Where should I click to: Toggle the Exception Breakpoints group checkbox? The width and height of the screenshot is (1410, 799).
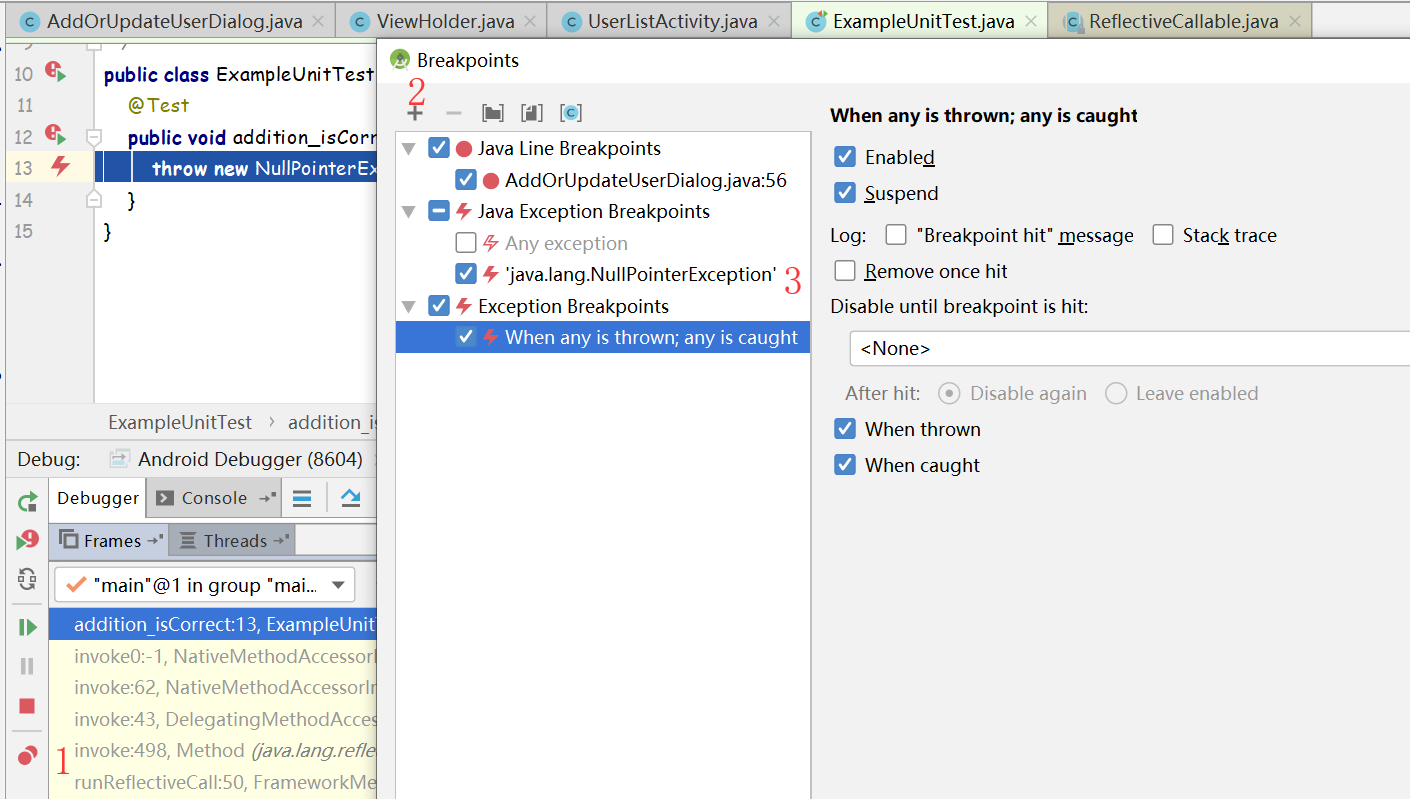439,306
